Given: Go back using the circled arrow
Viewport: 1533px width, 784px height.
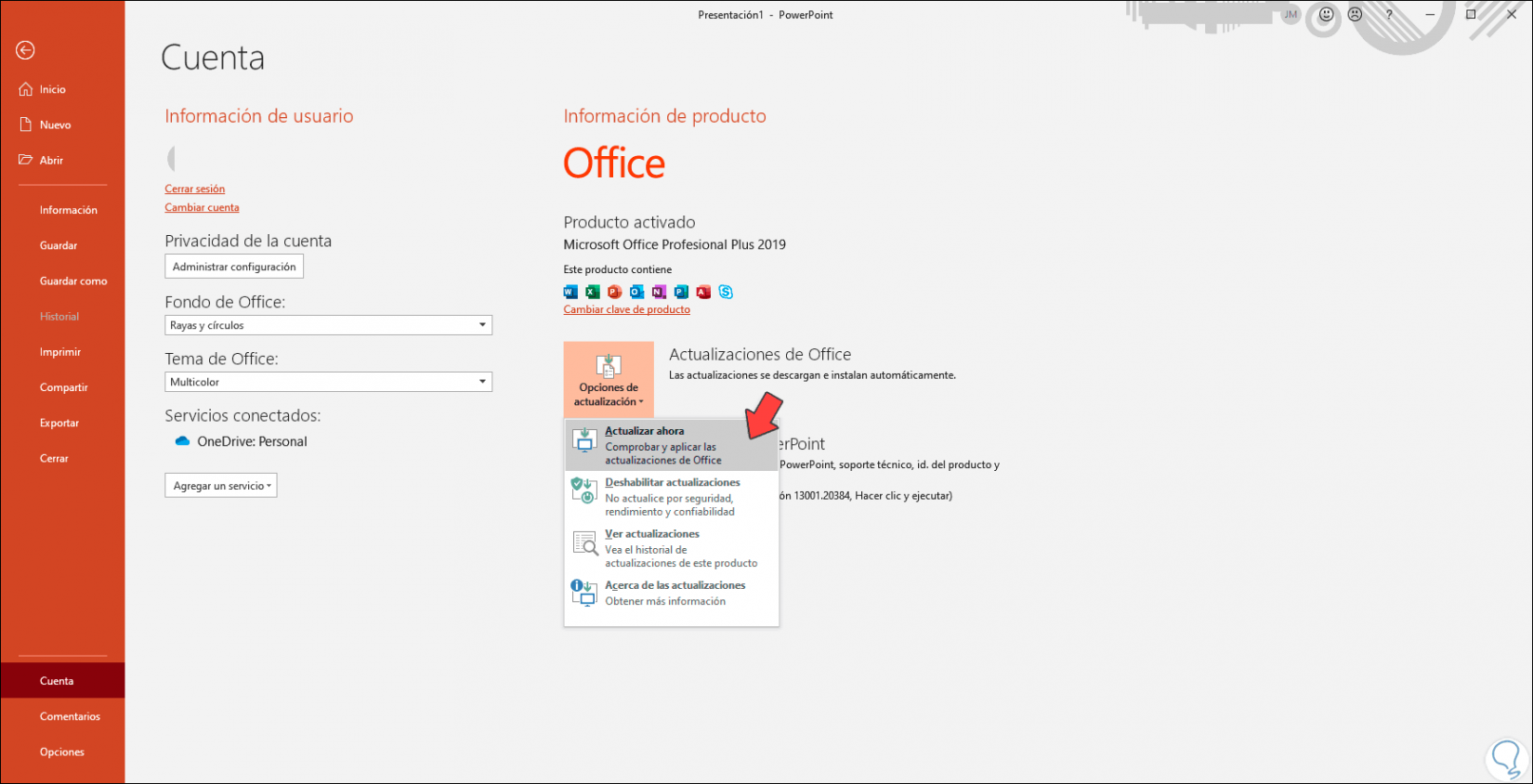Looking at the screenshot, I should (25, 50).
